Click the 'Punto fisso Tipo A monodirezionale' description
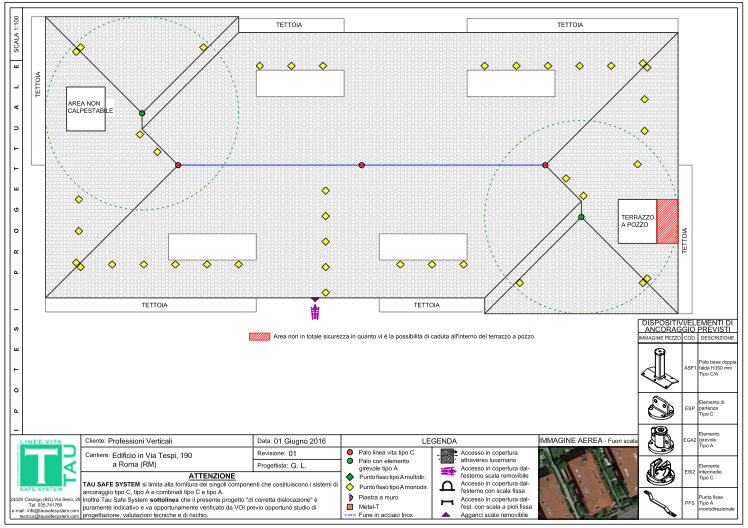 pyautogui.click(x=717, y=503)
